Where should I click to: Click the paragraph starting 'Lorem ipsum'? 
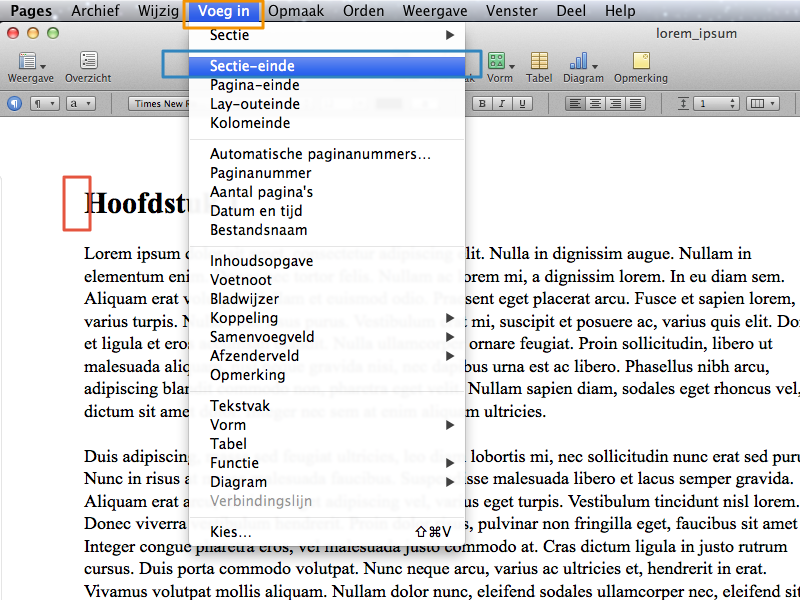[441, 332]
